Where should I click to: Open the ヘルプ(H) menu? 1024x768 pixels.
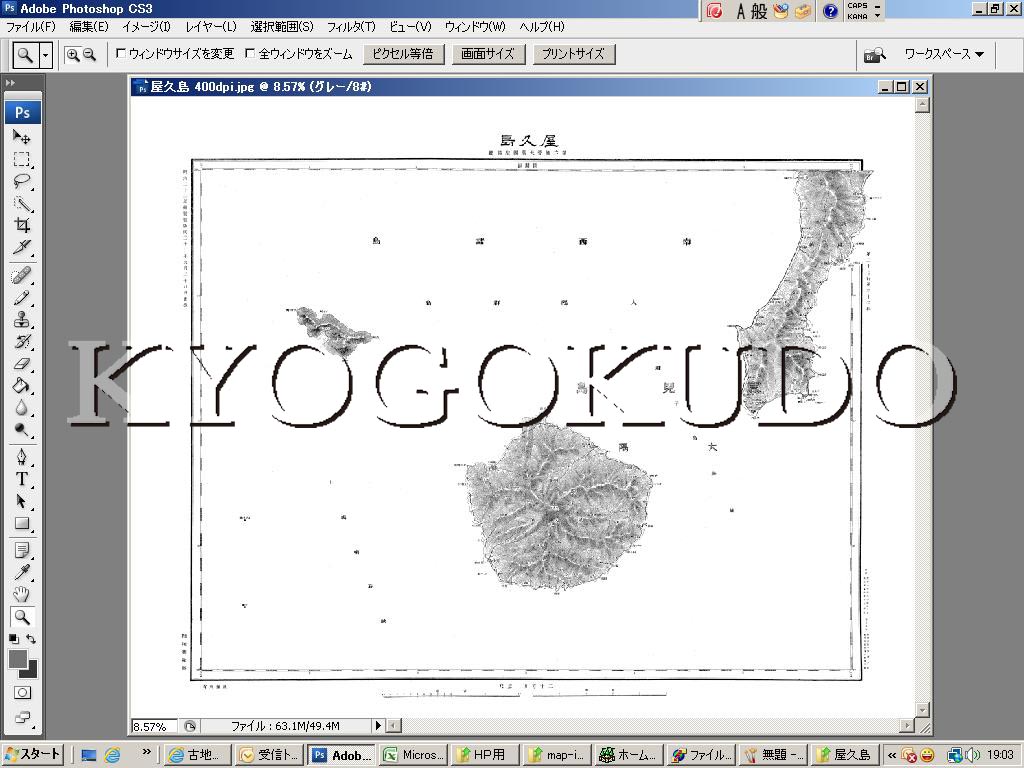point(542,27)
